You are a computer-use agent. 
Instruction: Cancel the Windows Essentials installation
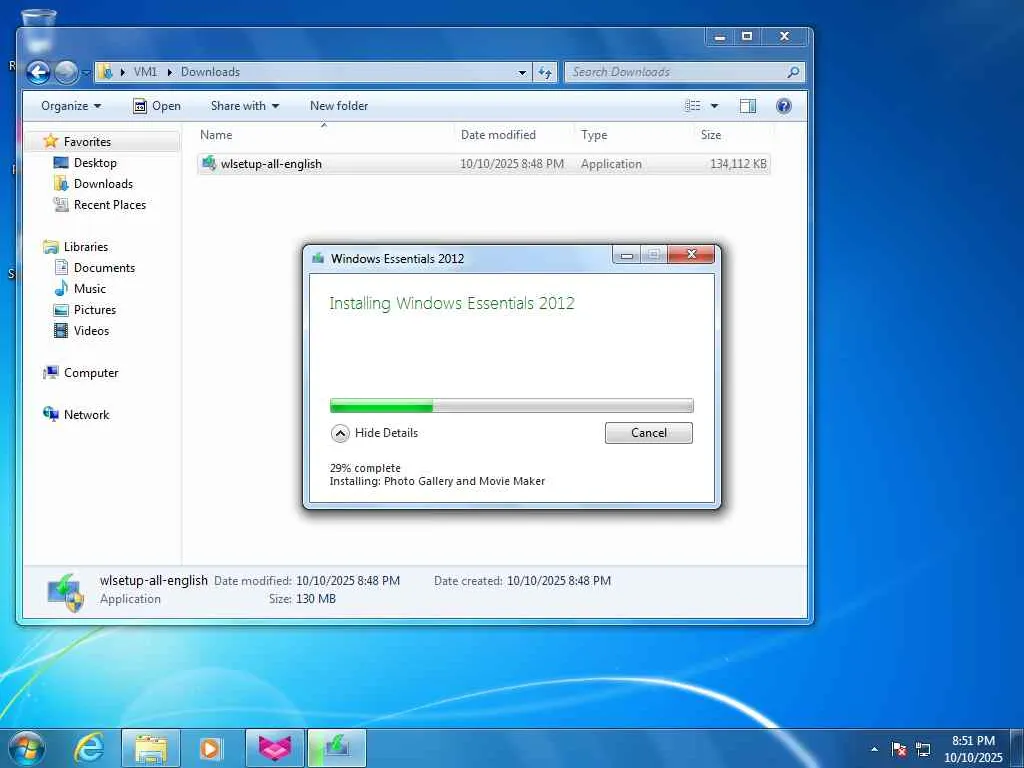coord(648,432)
